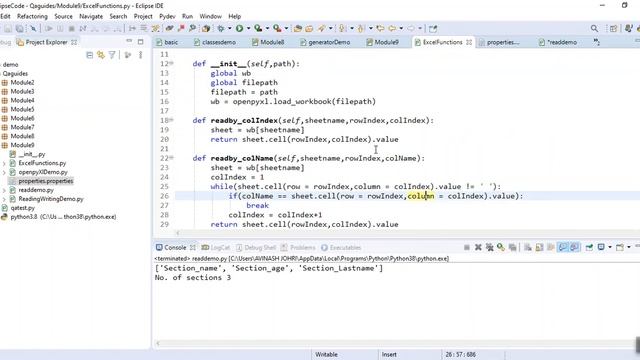Minimize the Project Explorer panel

click(x=129, y=42)
